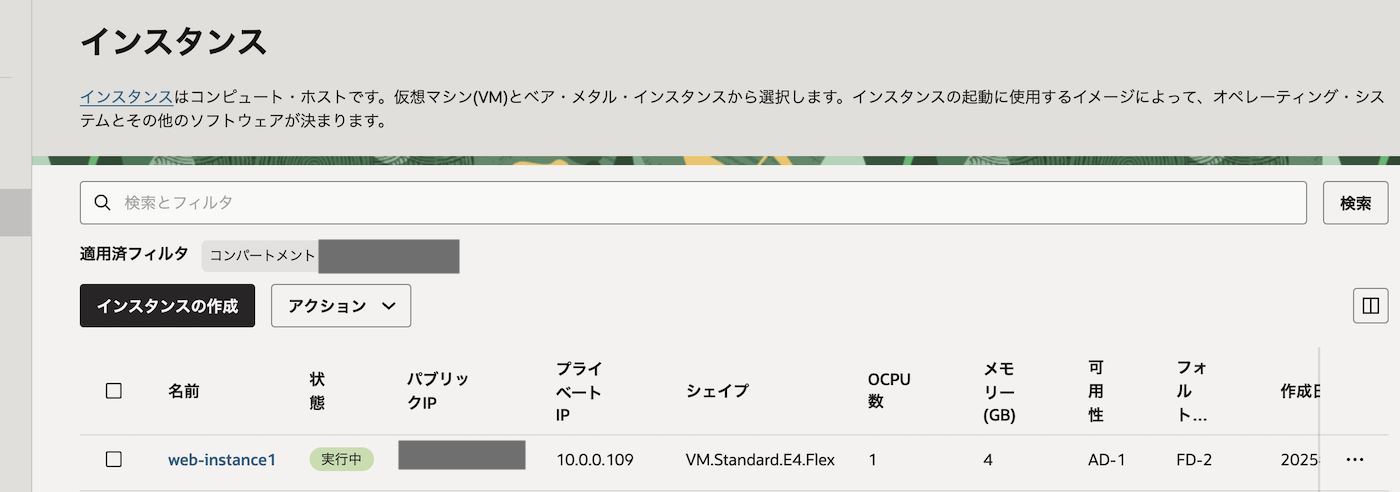Follow the インスタンス link in the description
The image size is (1400, 492).
(x=126, y=98)
